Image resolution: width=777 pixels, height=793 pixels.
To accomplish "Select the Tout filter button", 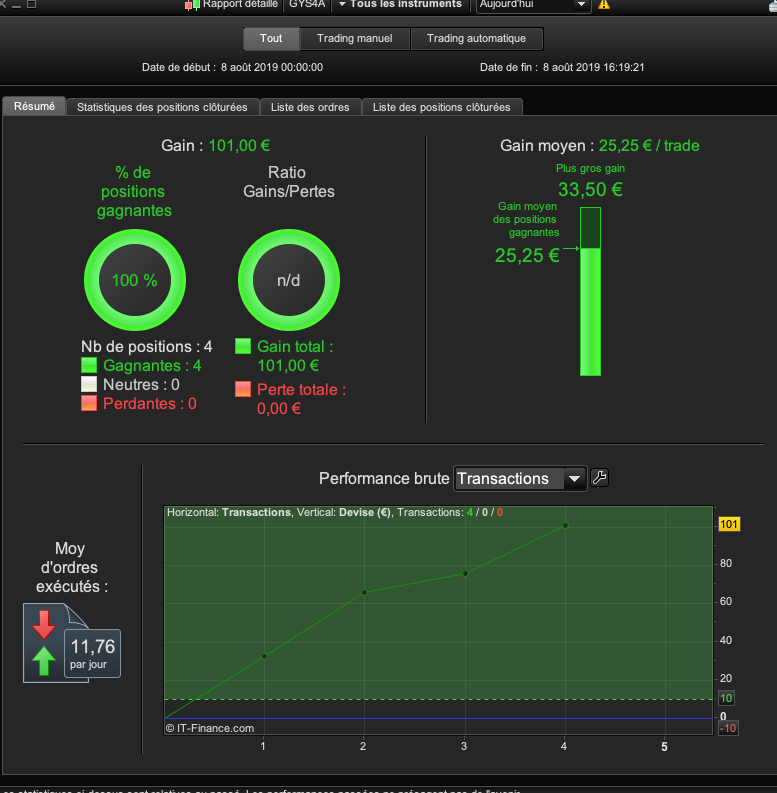I will 271,38.
